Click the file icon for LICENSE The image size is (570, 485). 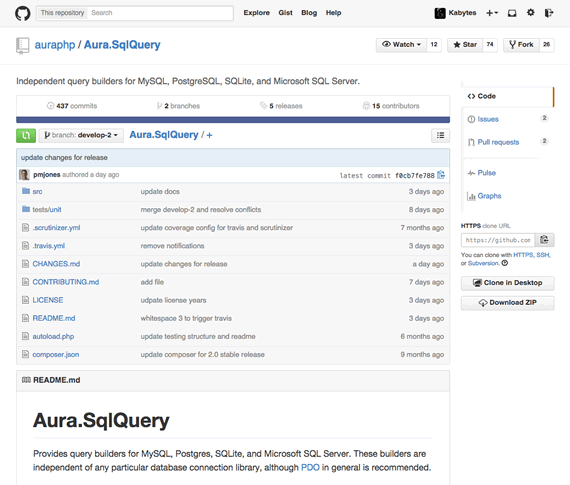[25, 300]
